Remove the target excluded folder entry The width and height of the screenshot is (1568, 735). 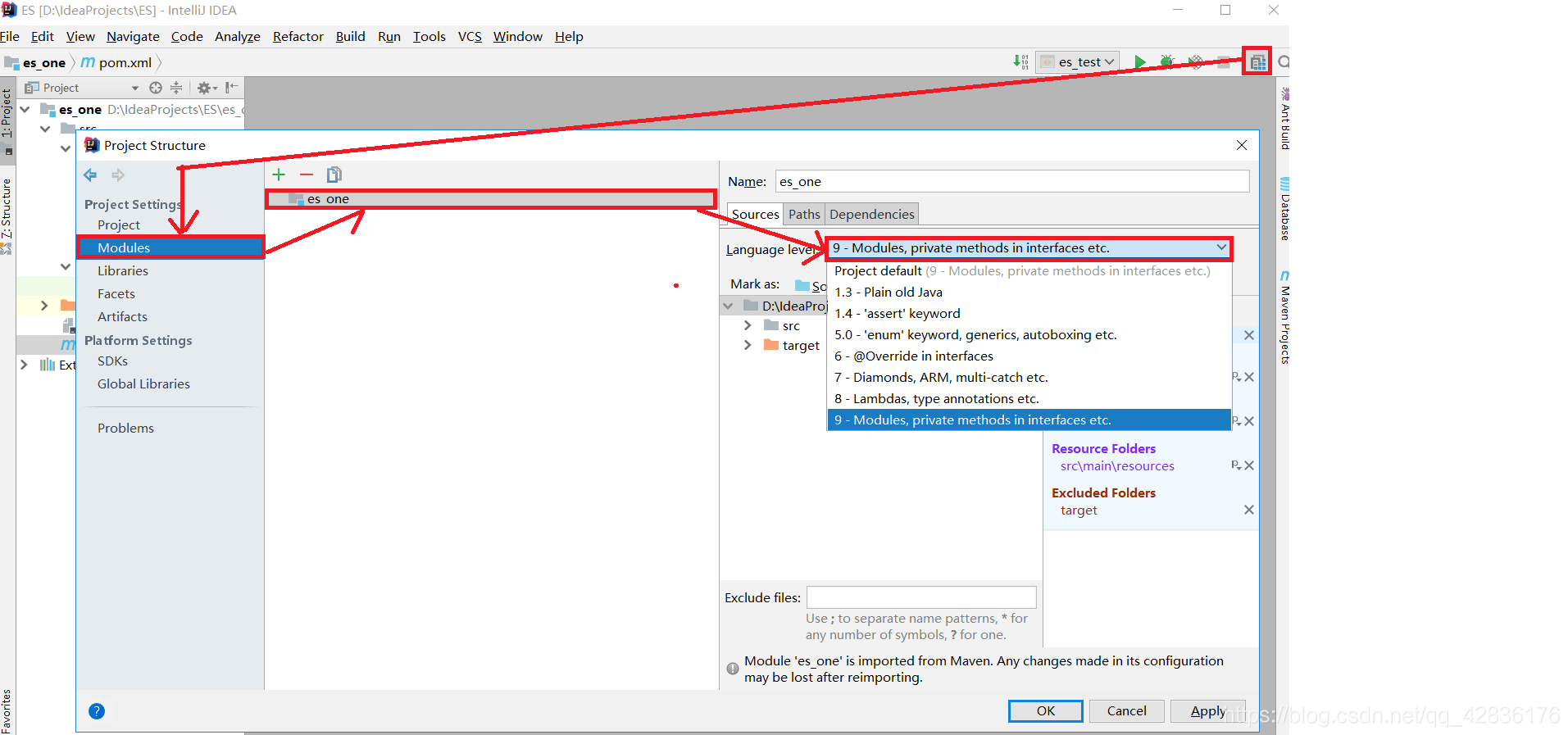point(1249,510)
